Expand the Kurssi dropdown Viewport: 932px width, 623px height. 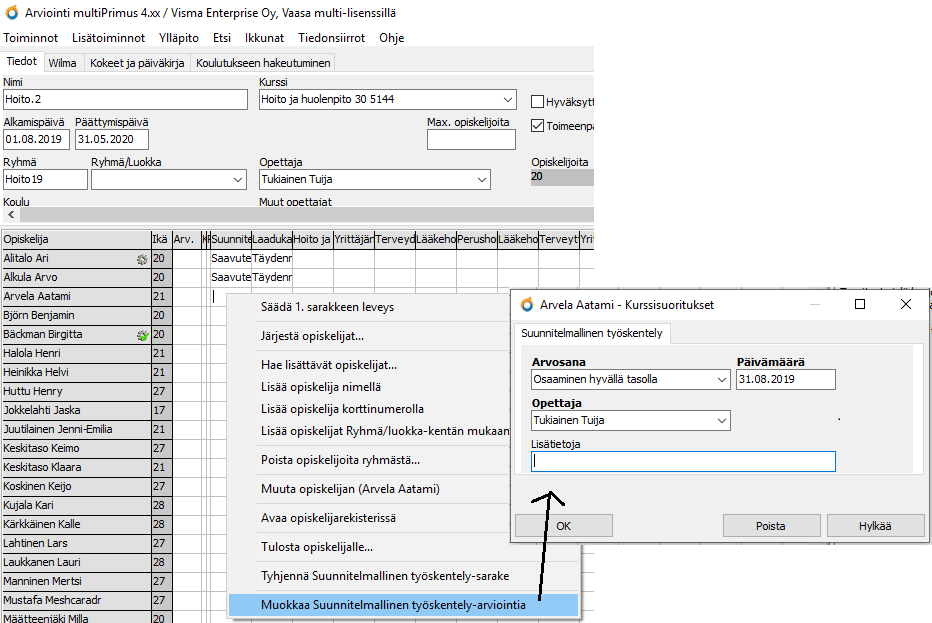coord(507,100)
